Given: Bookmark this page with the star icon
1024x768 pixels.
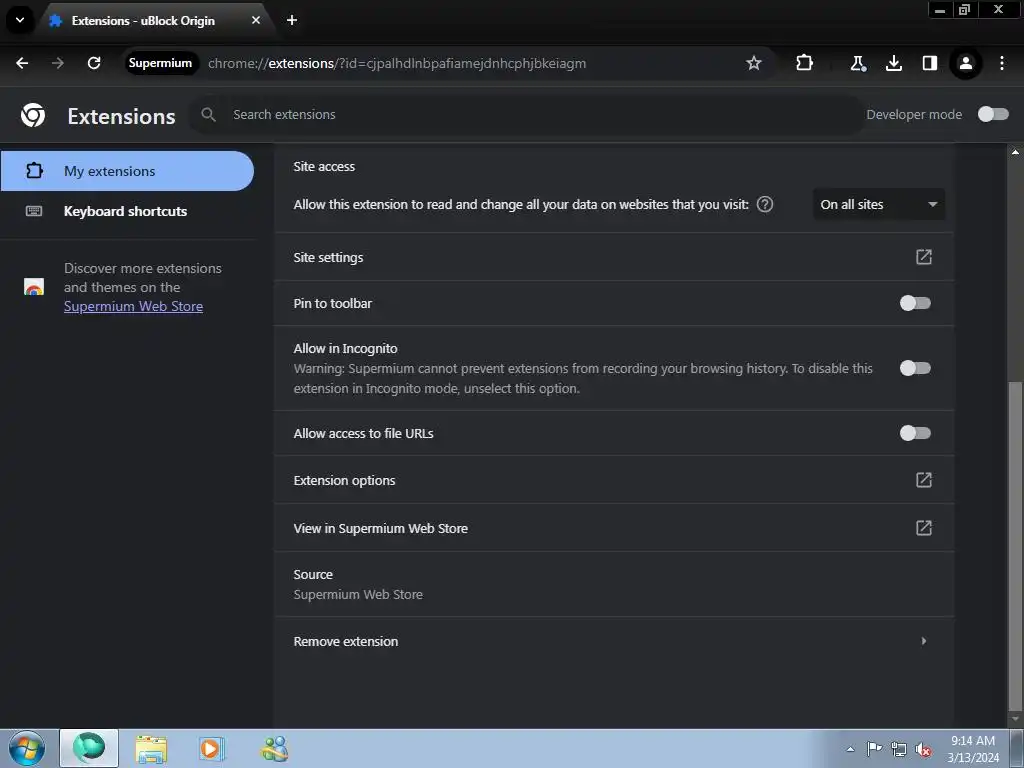Looking at the screenshot, I should click(754, 63).
